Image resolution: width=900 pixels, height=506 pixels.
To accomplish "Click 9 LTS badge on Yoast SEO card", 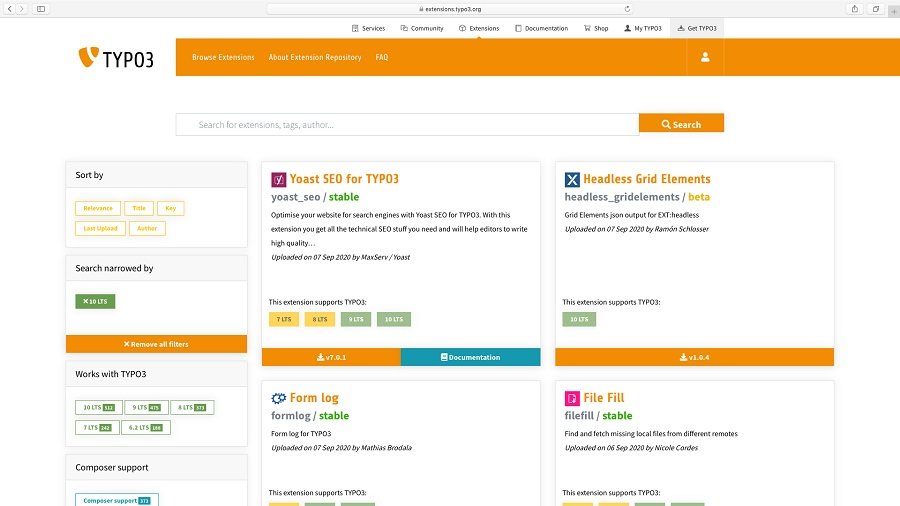I will tap(356, 319).
